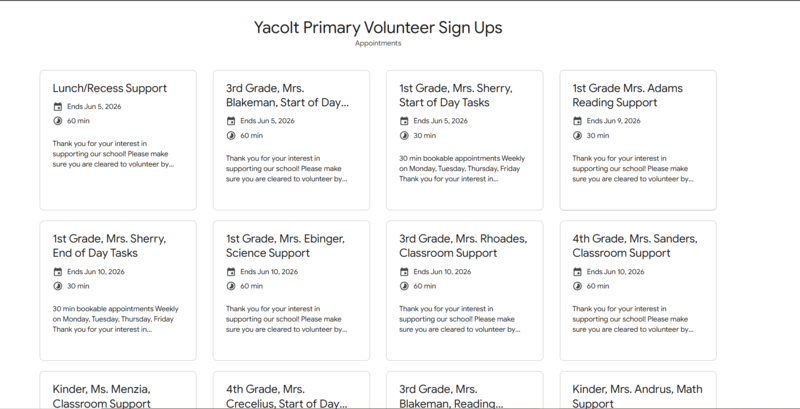Click calendar icon in Mrs. Ebinger Science Support card
This screenshot has height=409, width=800.
pos(231,271)
